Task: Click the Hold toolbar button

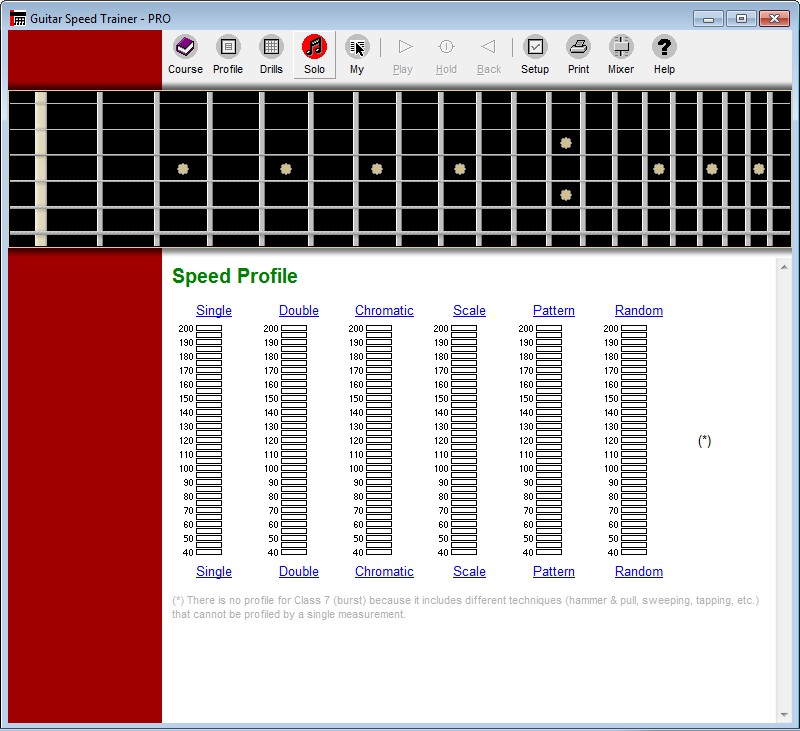Action: point(446,55)
